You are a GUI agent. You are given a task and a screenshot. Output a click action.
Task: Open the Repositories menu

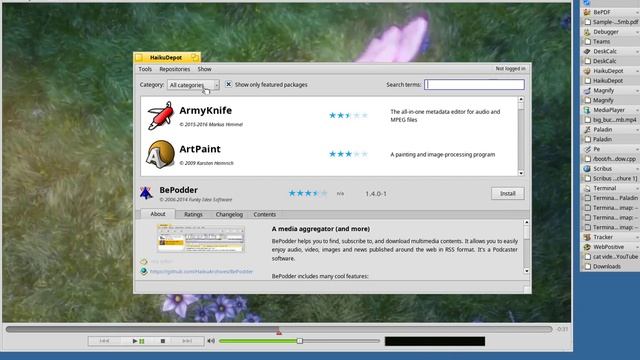tap(175, 69)
